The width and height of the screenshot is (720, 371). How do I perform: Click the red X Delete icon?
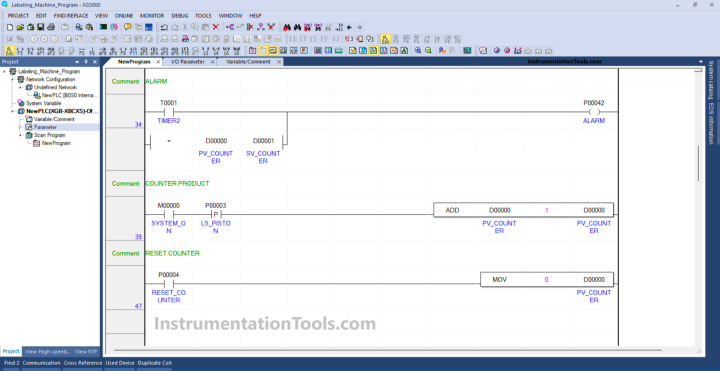pyautogui.click(x=216, y=27)
